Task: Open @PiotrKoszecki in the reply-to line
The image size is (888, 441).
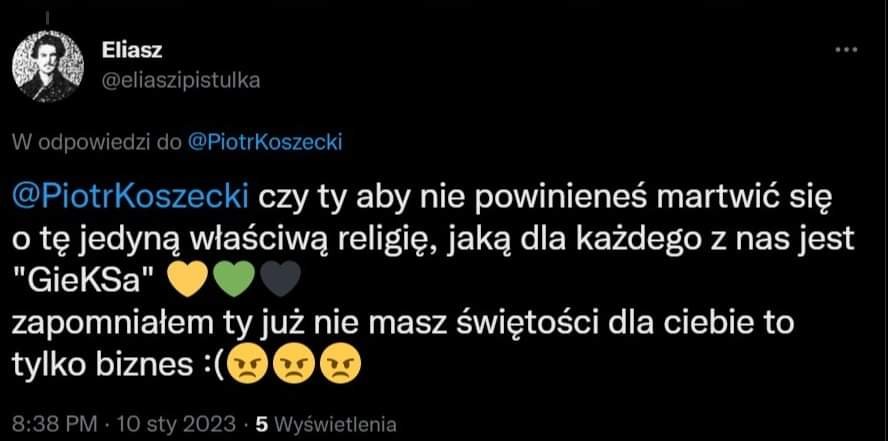Action: pyautogui.click(x=264, y=143)
